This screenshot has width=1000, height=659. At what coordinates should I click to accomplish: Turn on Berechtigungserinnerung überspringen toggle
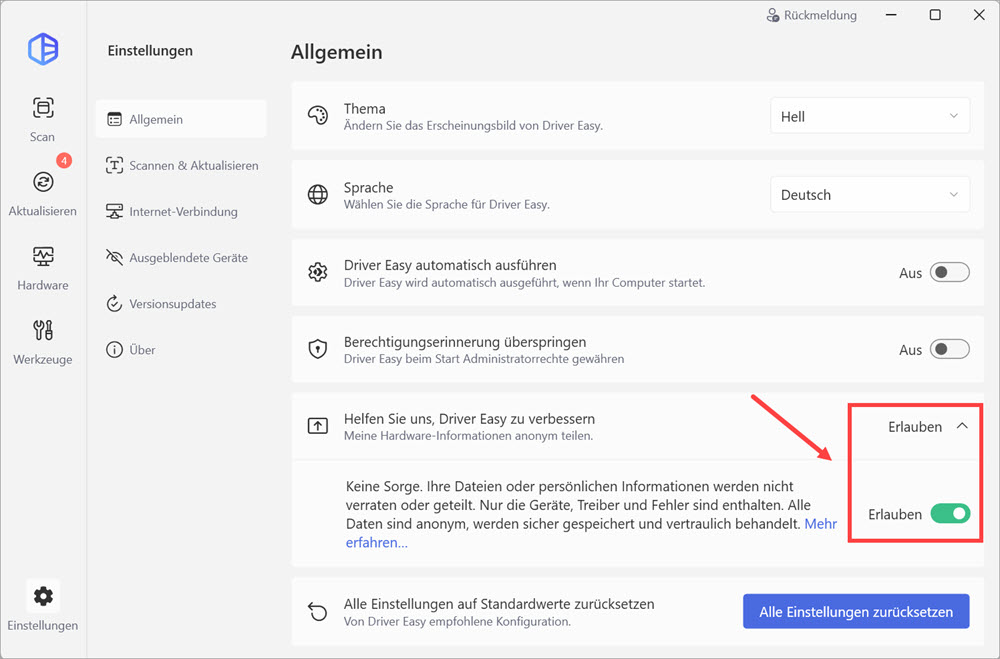tap(949, 349)
